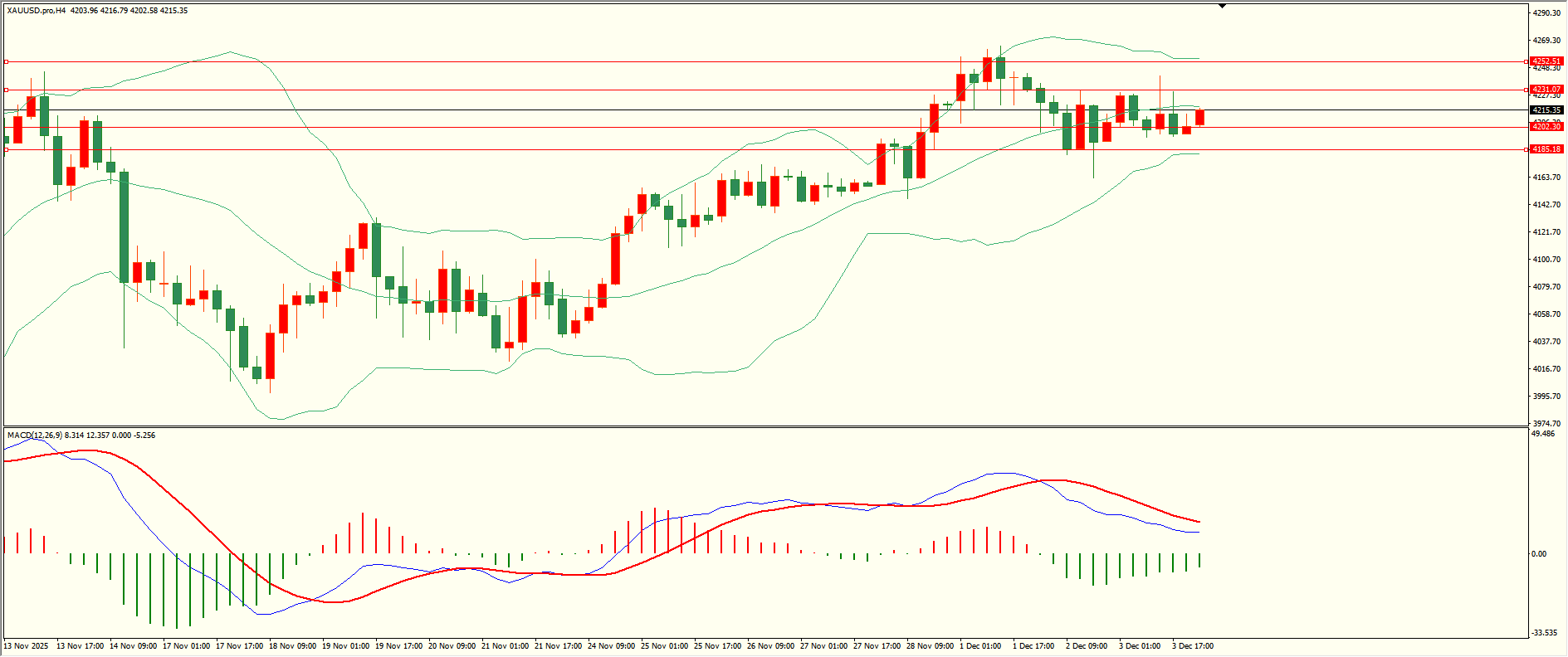This screenshot has width=1568, height=657.
Task: Click the 4202.30 red price label
Action: click(1546, 127)
